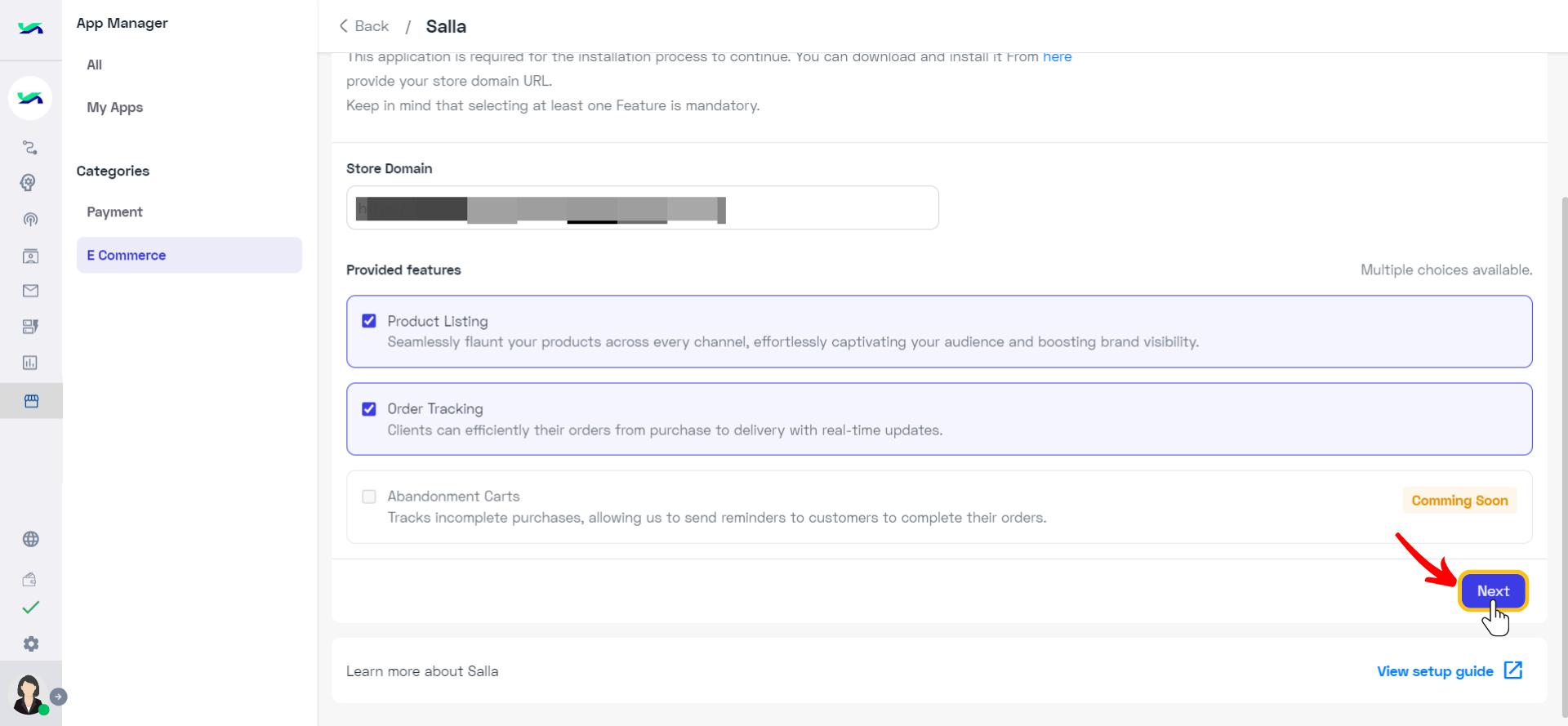Open the mail envelope icon in sidebar
The image size is (1568, 726).
click(30, 291)
